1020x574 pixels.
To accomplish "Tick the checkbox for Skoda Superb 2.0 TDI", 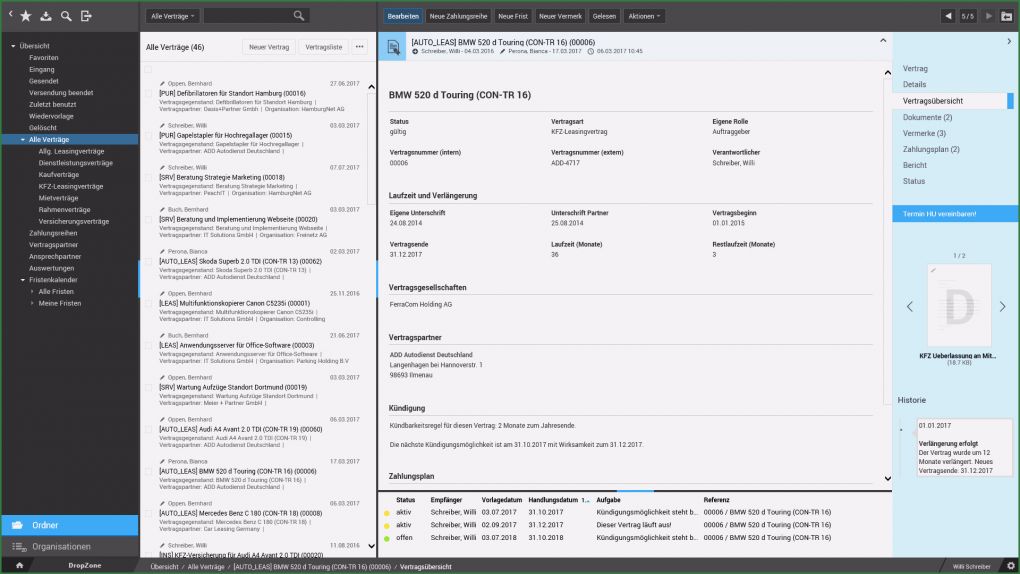I will pos(148,262).
